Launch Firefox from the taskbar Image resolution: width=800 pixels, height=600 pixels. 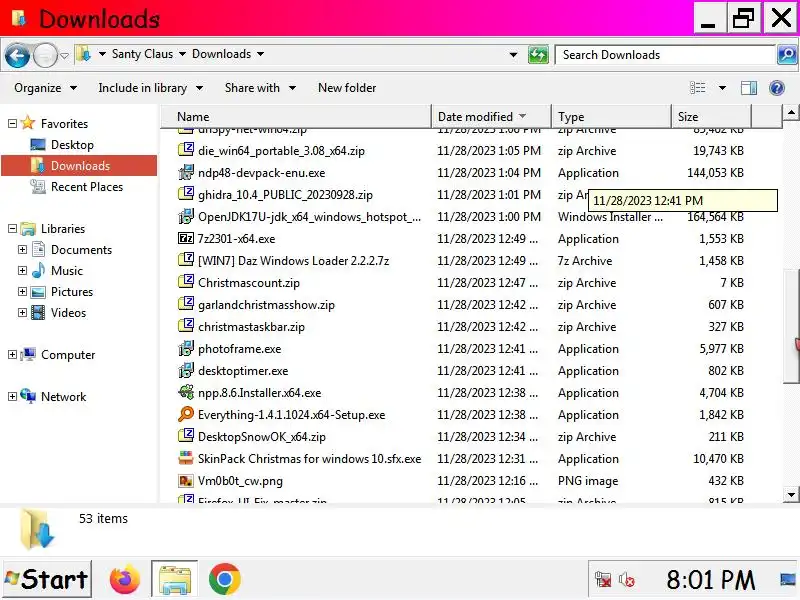pyautogui.click(x=124, y=579)
